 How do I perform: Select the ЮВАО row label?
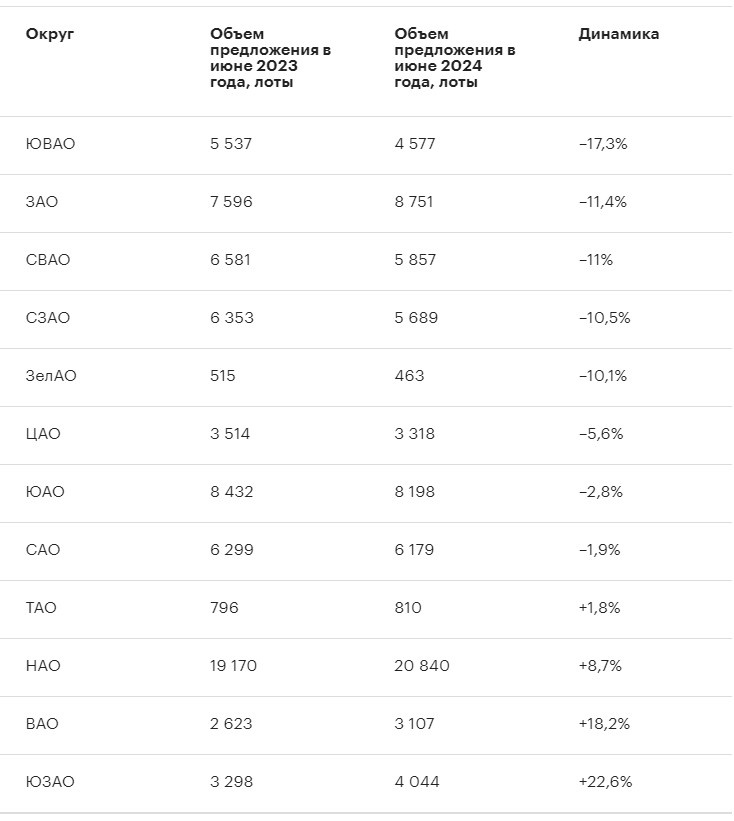click(50, 144)
